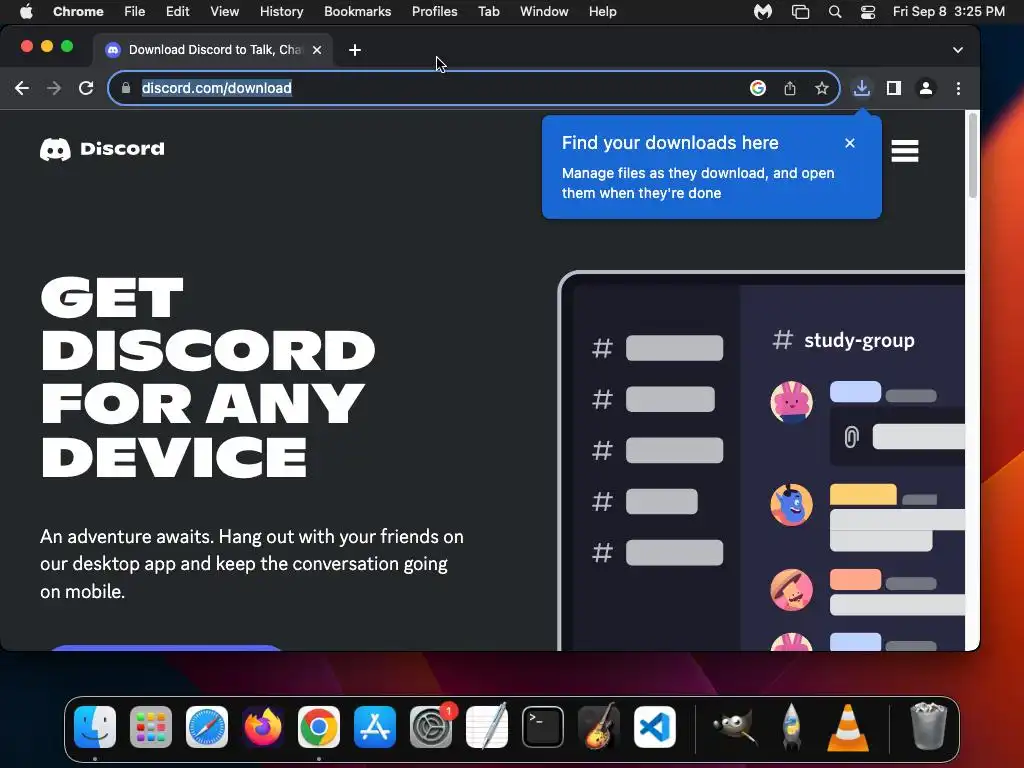1024x768 pixels.
Task: Open Firefox from the Dock
Action: click(x=263, y=726)
